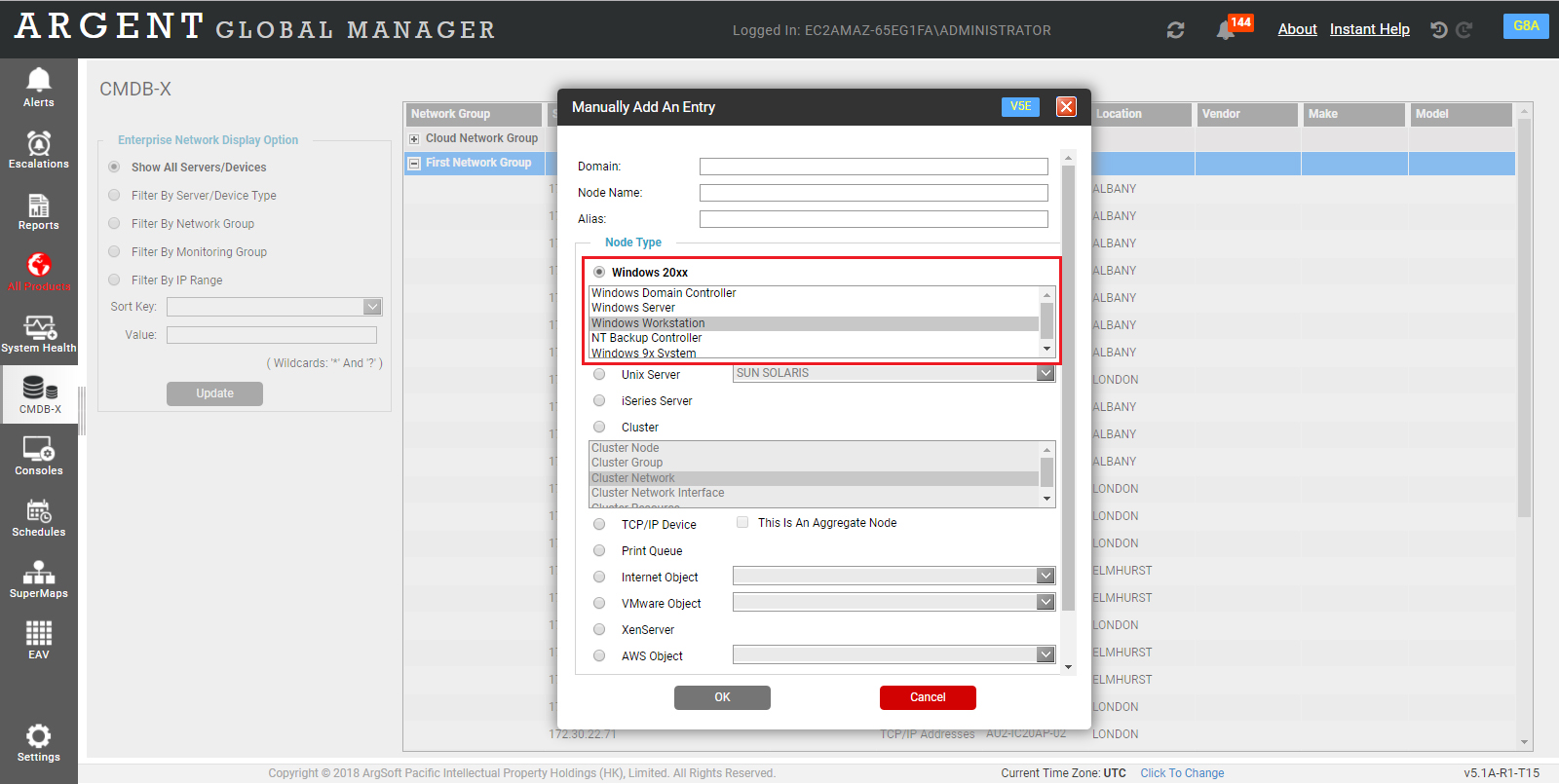The width and height of the screenshot is (1559, 784).
Task: Click the red Cancel button
Action: (928, 697)
